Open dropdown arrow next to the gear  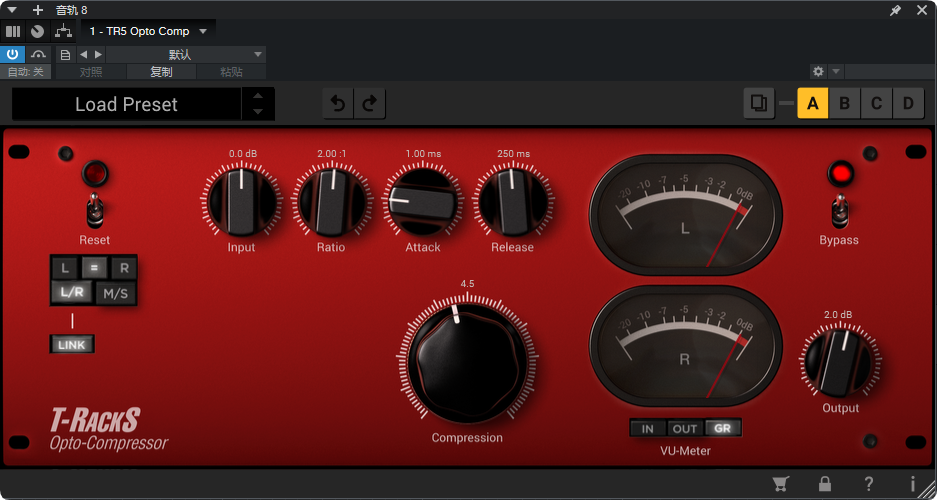[x=836, y=72]
